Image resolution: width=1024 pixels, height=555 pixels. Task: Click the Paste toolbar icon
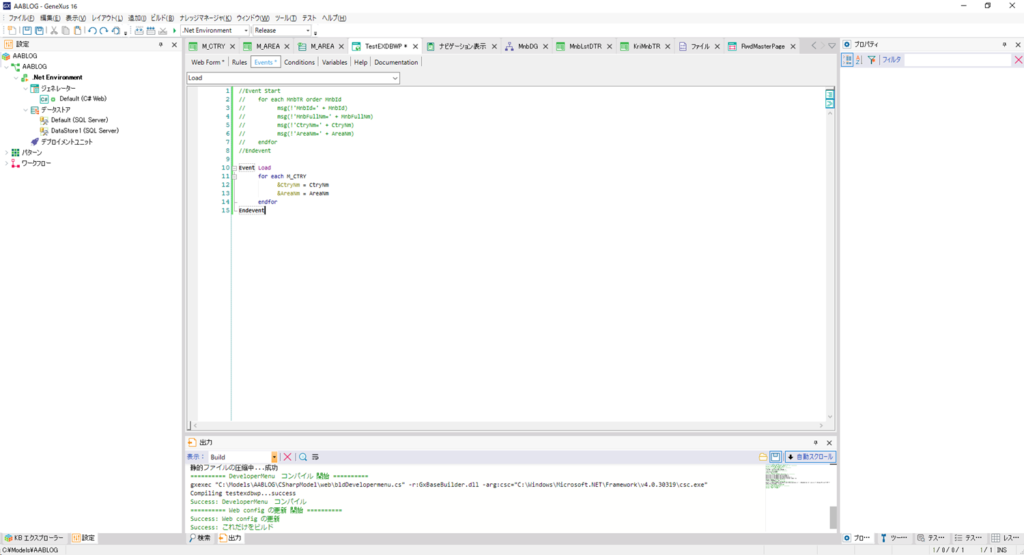[78, 31]
